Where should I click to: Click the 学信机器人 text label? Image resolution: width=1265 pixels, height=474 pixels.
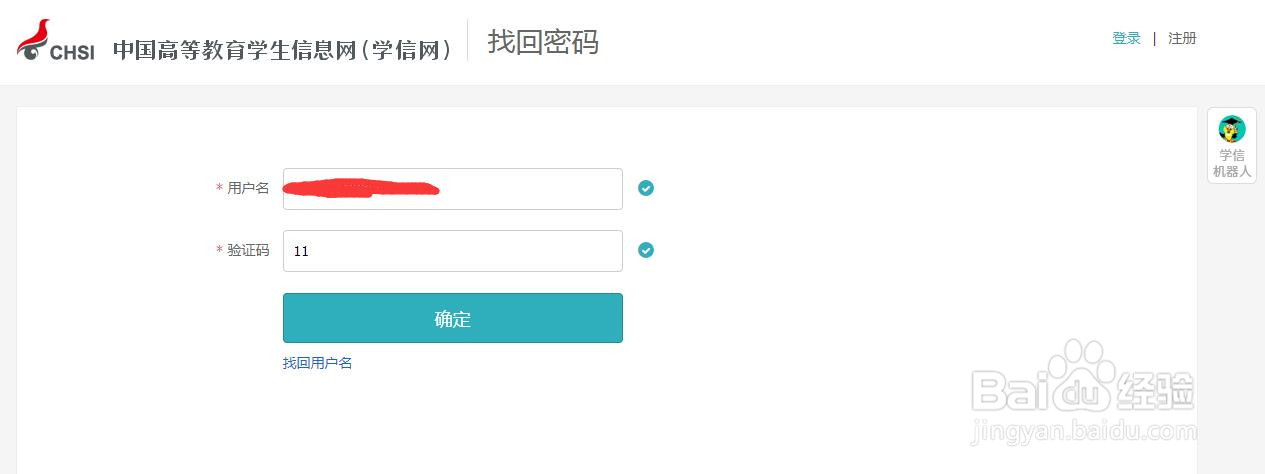pyautogui.click(x=1232, y=163)
